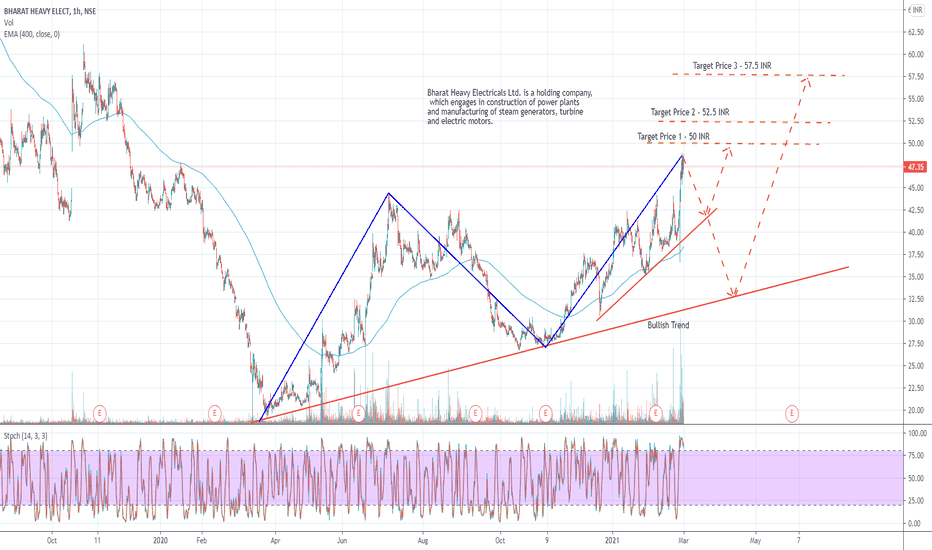
Task: Click the 60.00 price scale label
Action: [x=915, y=54]
